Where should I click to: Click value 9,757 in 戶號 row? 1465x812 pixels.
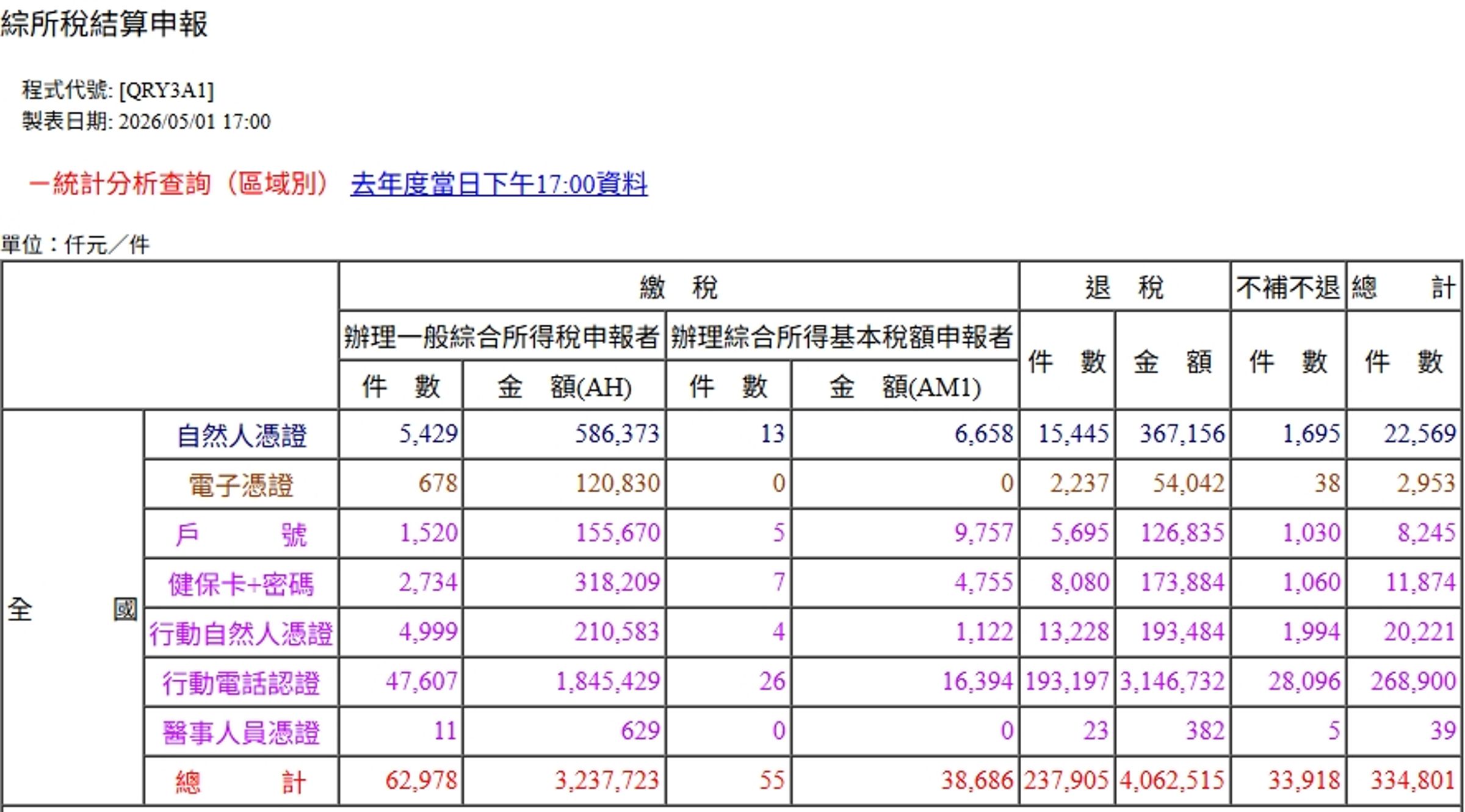pos(984,533)
